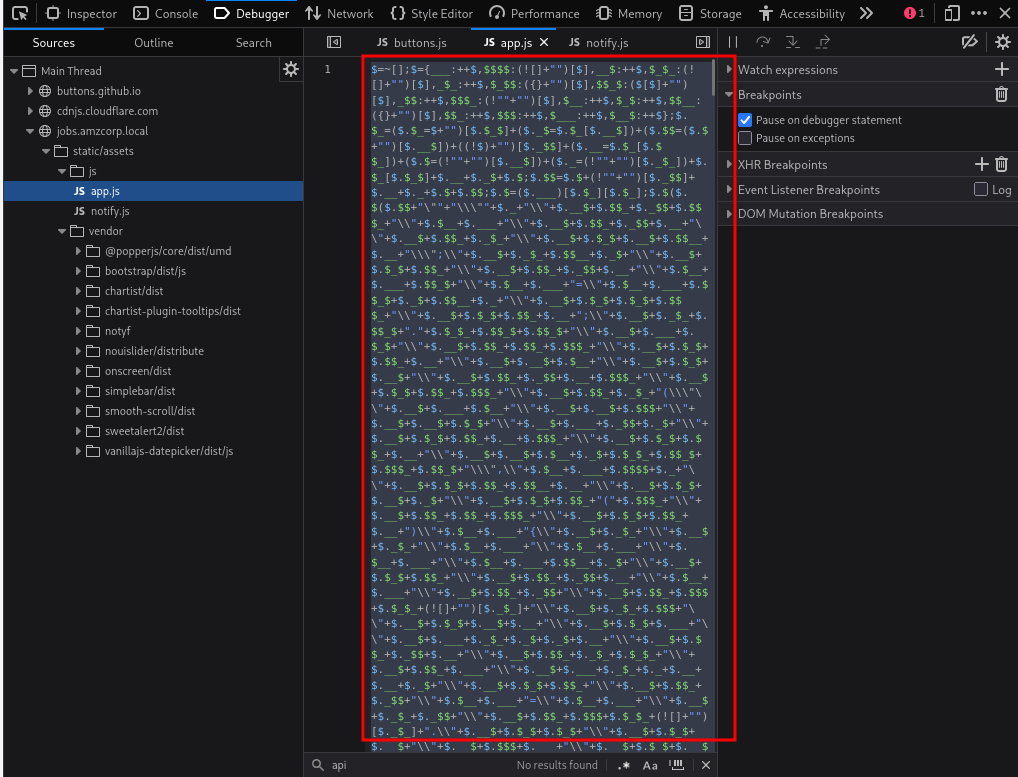Expand the notyf folder
This screenshot has width=1018, height=777.
tap(78, 331)
